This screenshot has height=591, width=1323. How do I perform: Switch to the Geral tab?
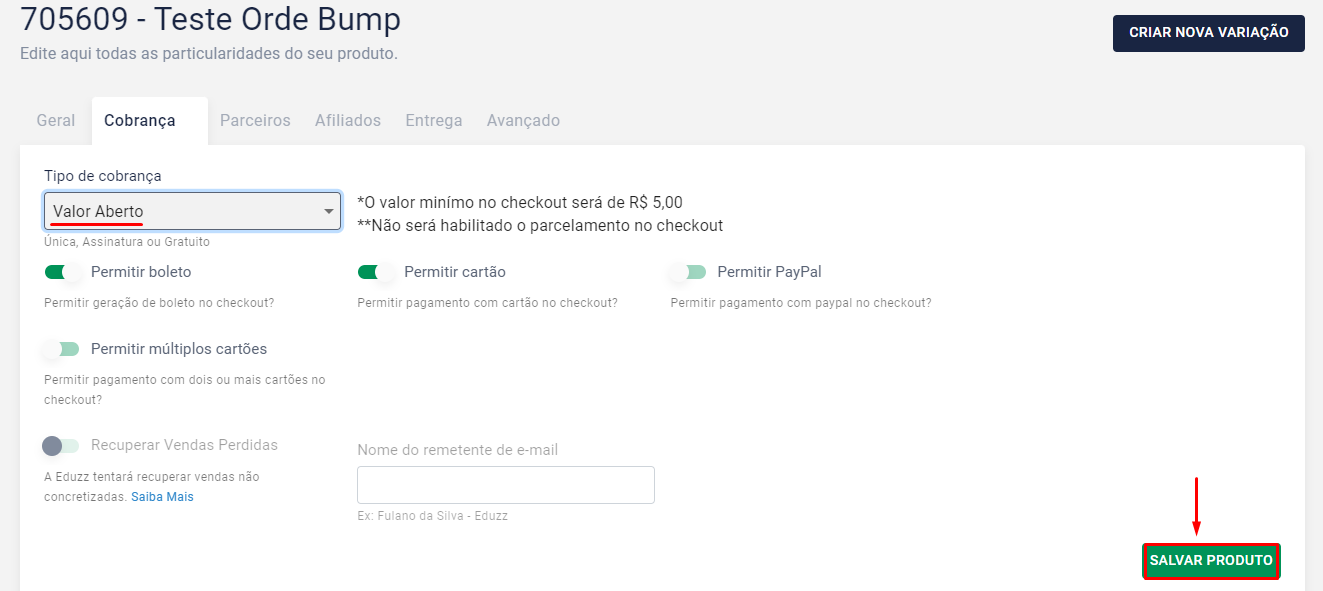[x=56, y=121]
